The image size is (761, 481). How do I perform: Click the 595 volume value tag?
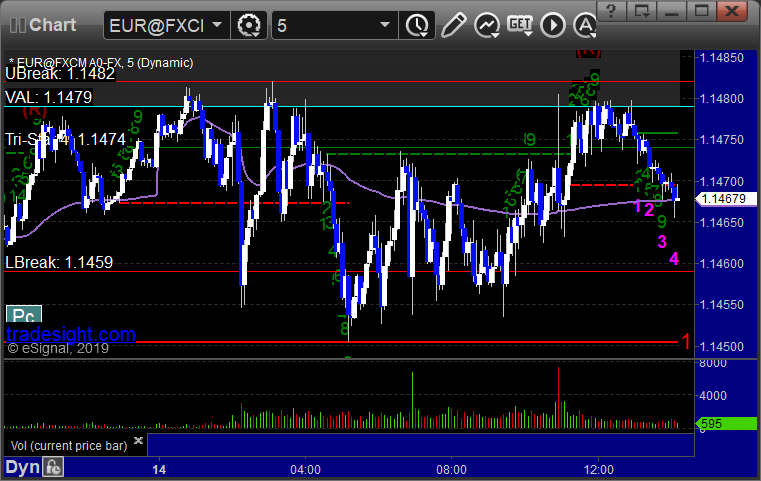726,423
